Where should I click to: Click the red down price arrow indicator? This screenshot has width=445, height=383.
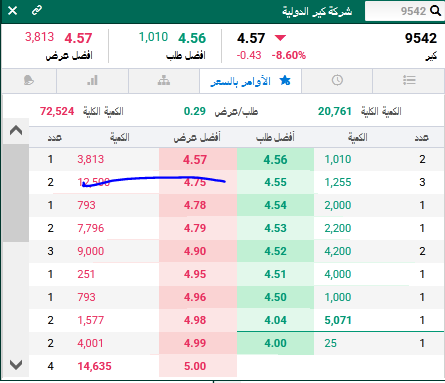pyautogui.click(x=280, y=38)
